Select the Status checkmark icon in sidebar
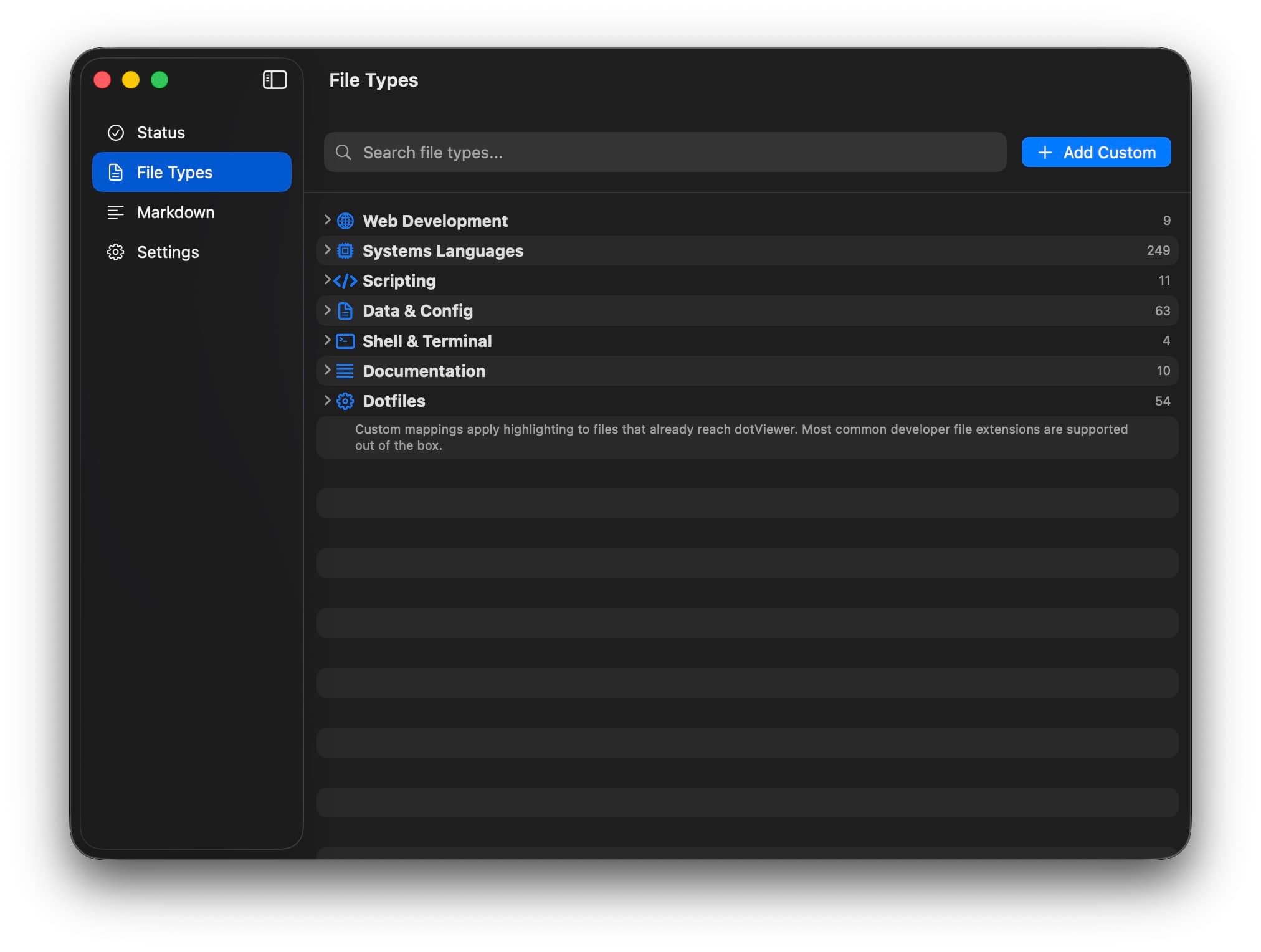 [116, 132]
